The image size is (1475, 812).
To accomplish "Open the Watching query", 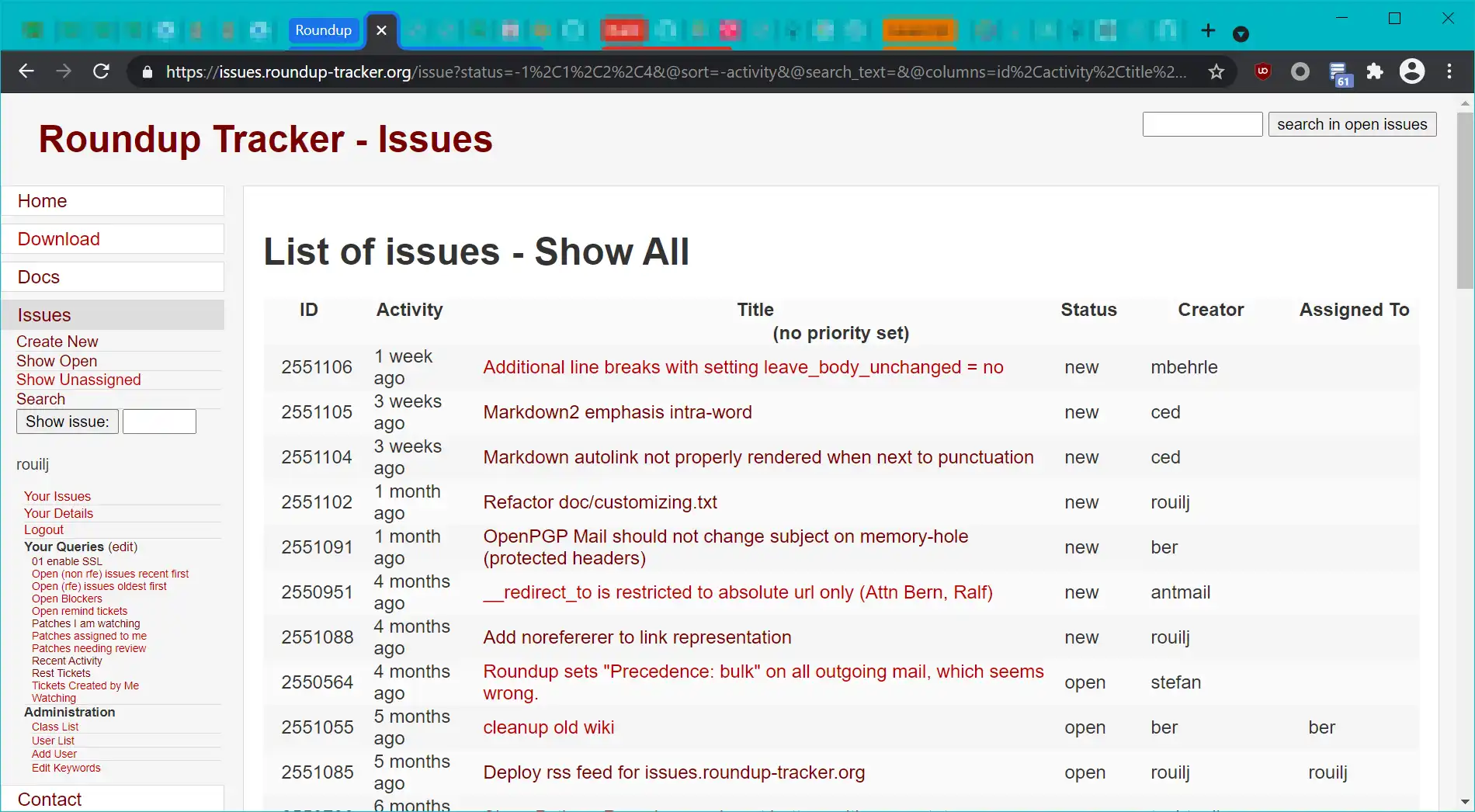I will [54, 698].
